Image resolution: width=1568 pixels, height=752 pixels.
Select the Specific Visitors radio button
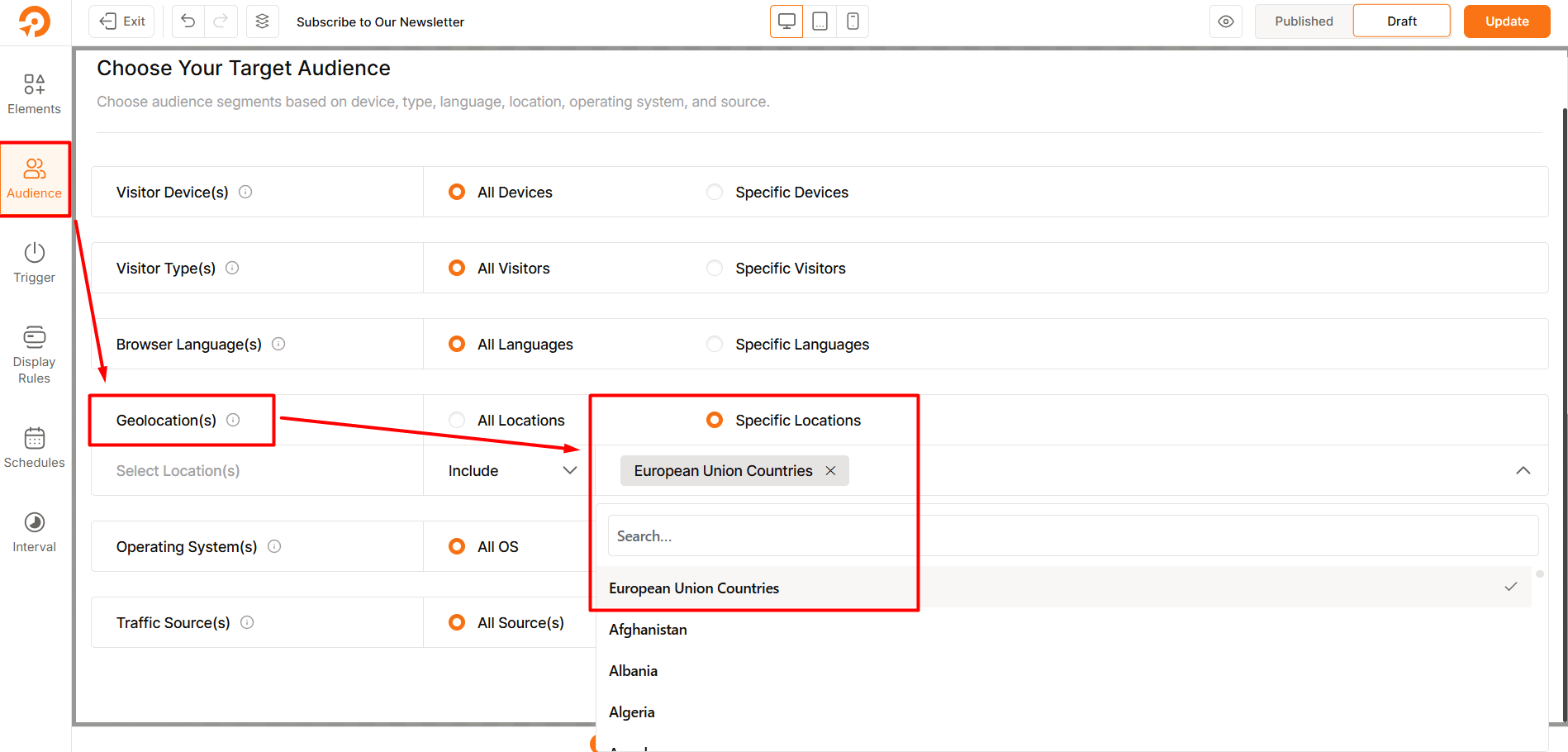pos(715,268)
